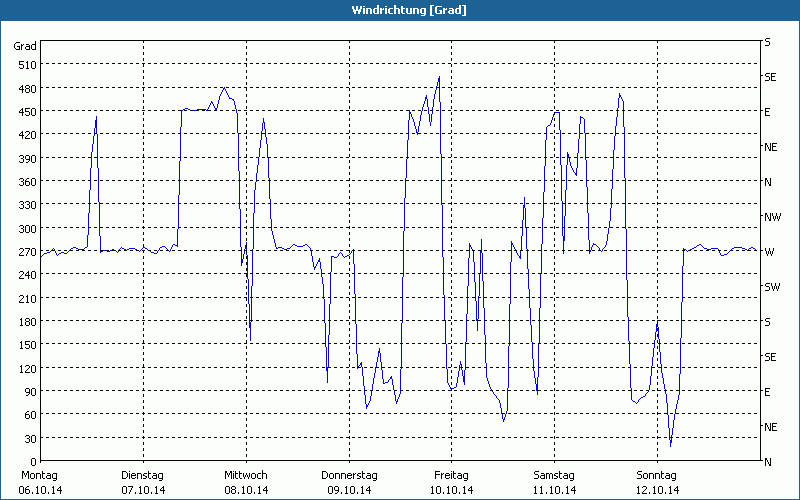Click the date 06.10.14
The width and height of the screenshot is (800, 500).
pyautogui.click(x=40, y=490)
